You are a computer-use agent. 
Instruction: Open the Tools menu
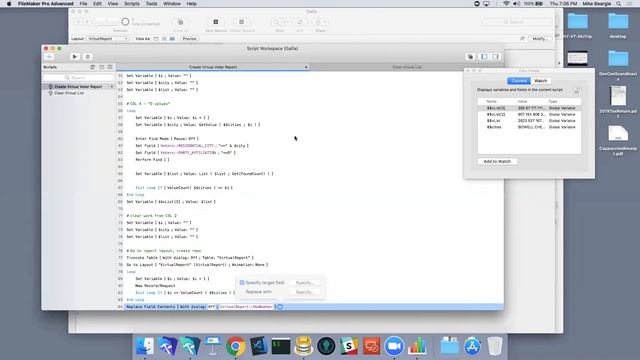point(151,4)
